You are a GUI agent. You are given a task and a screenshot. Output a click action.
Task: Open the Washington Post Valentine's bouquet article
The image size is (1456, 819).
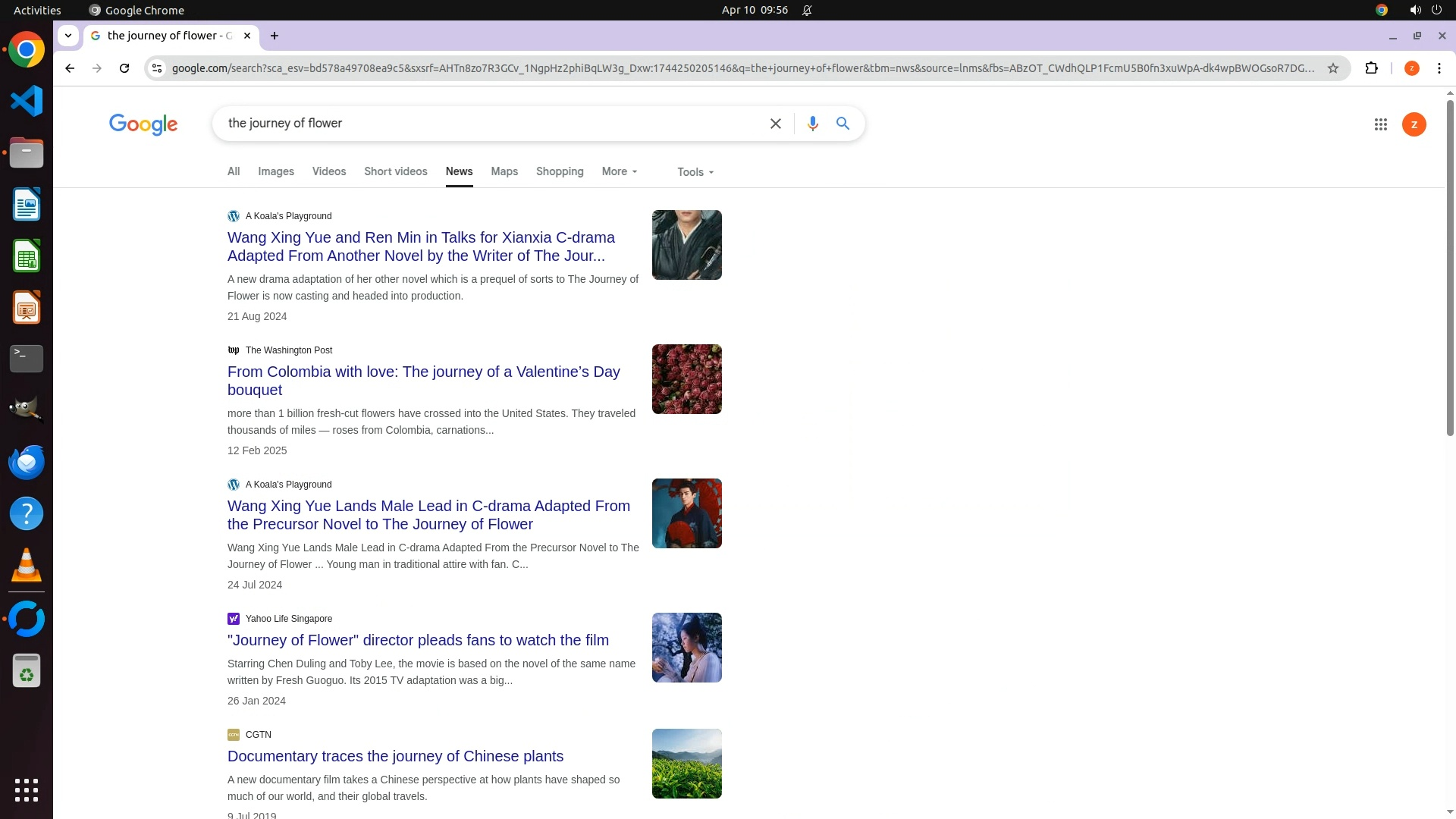tap(423, 381)
